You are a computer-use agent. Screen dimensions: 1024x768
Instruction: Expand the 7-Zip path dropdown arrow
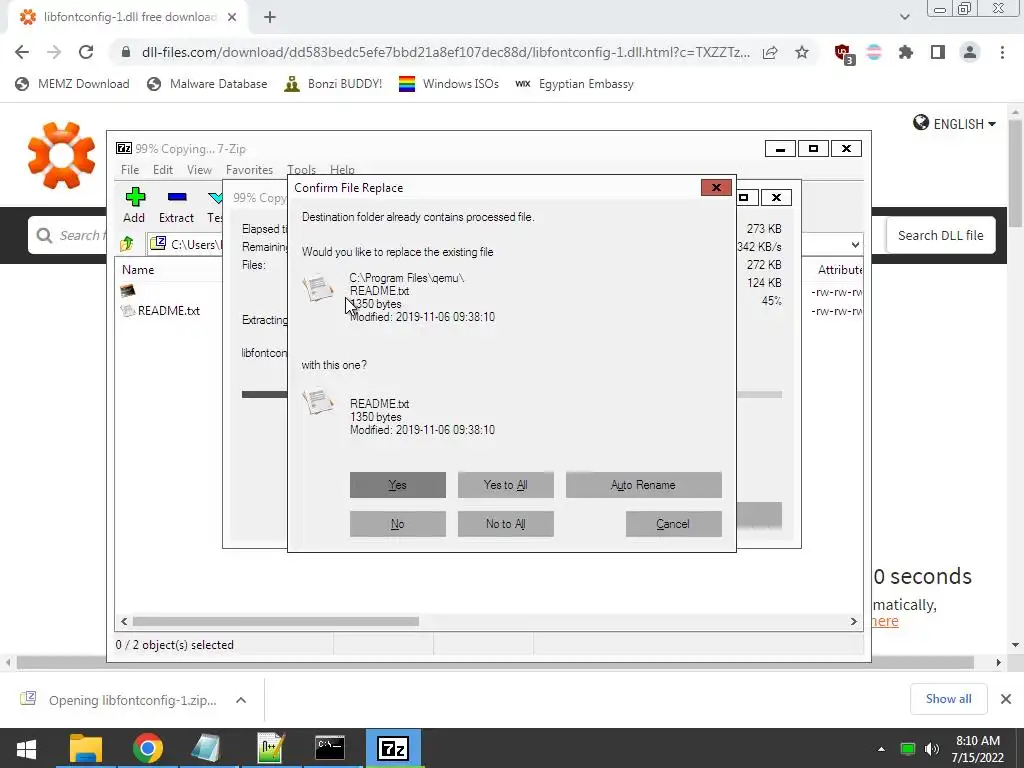coord(855,245)
